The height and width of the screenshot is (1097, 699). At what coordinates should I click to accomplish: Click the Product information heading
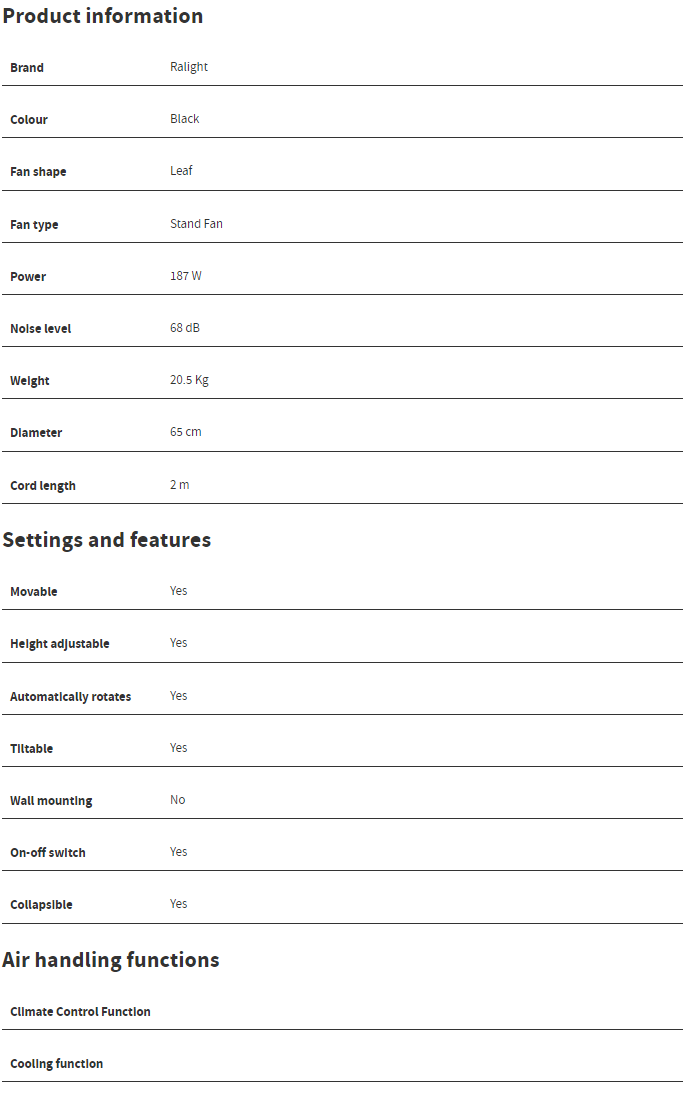102,16
